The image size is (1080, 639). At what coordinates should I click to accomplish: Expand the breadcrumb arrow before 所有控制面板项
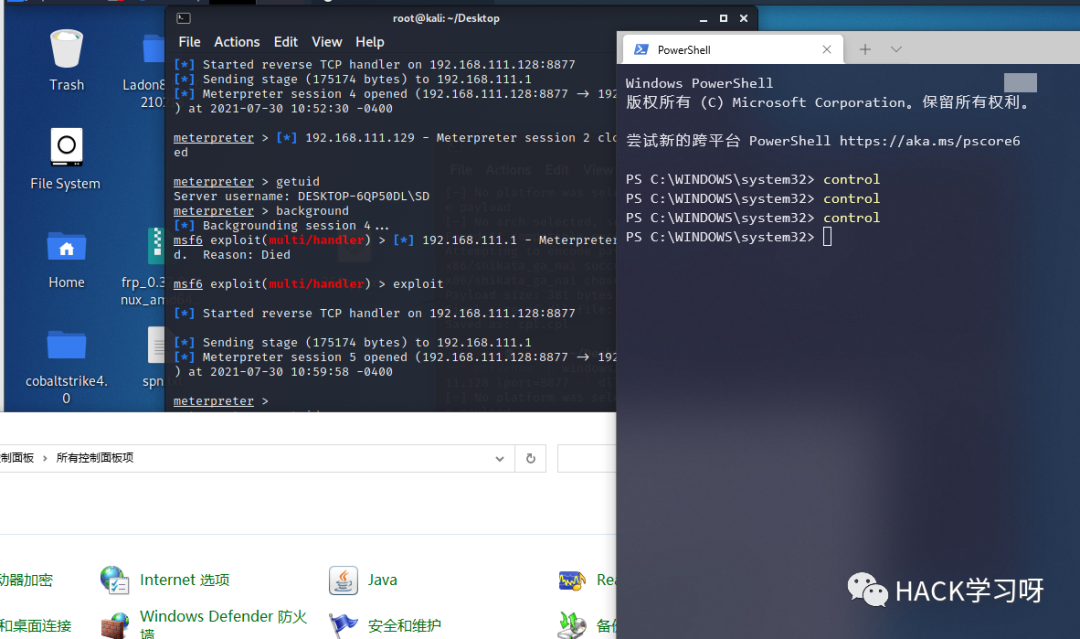tap(45, 459)
